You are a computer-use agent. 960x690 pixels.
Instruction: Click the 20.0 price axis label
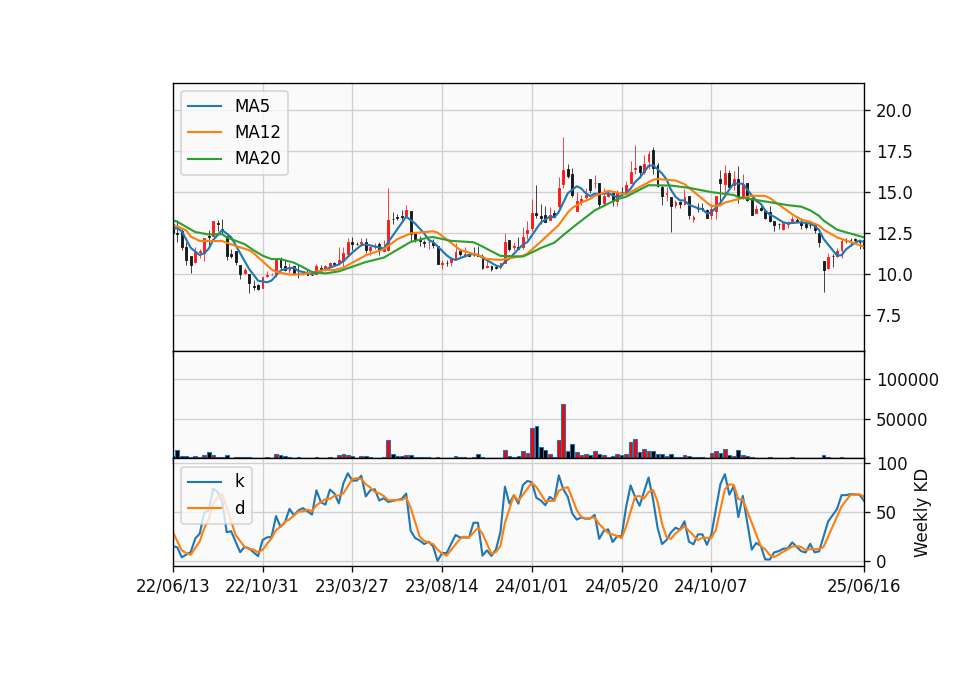pos(894,111)
